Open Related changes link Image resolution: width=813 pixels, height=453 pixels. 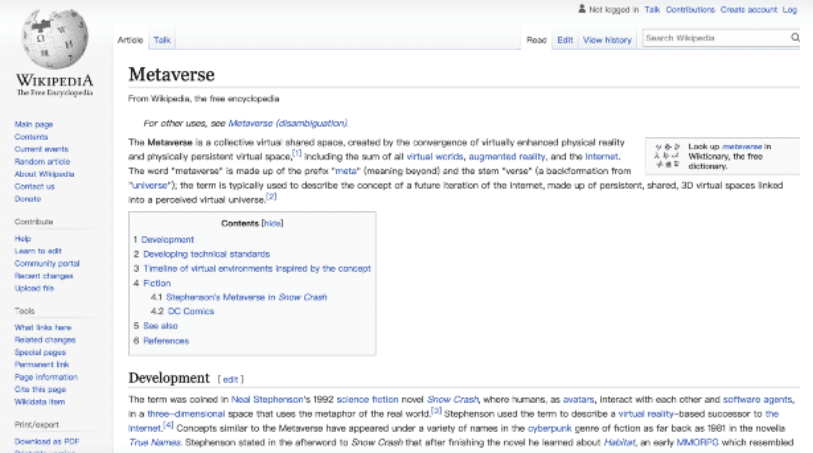45,340
